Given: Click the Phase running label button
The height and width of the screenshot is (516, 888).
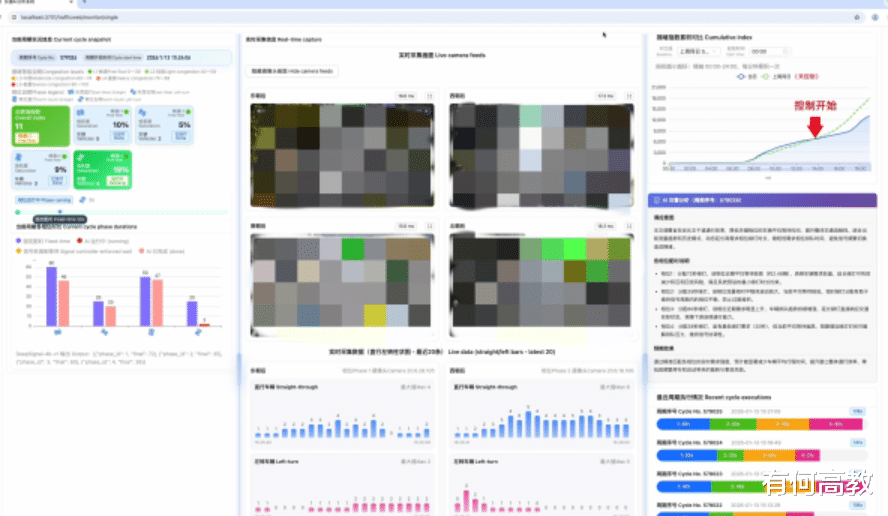Looking at the screenshot, I should coord(44,200).
